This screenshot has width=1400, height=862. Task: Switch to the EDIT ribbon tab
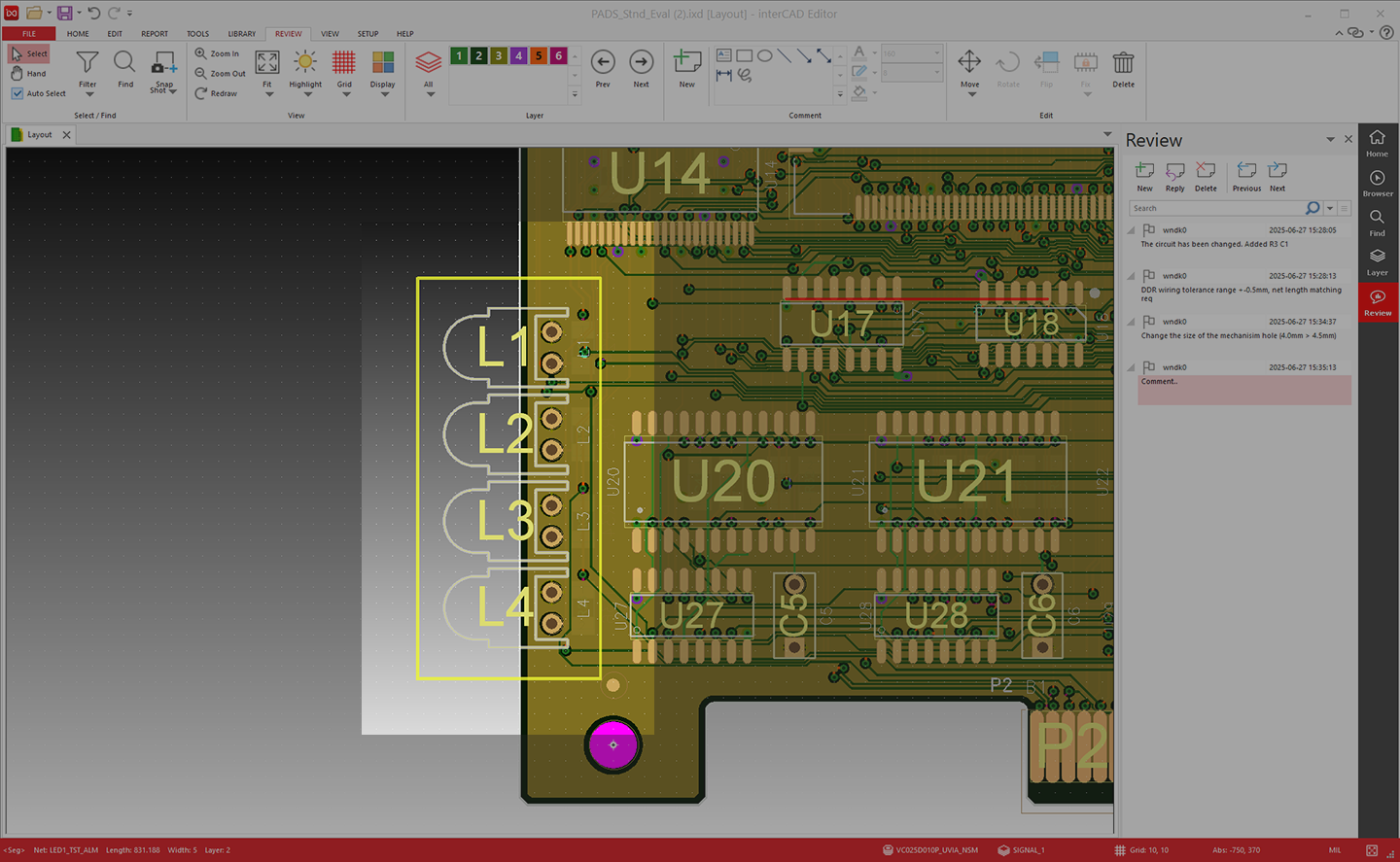coord(115,34)
